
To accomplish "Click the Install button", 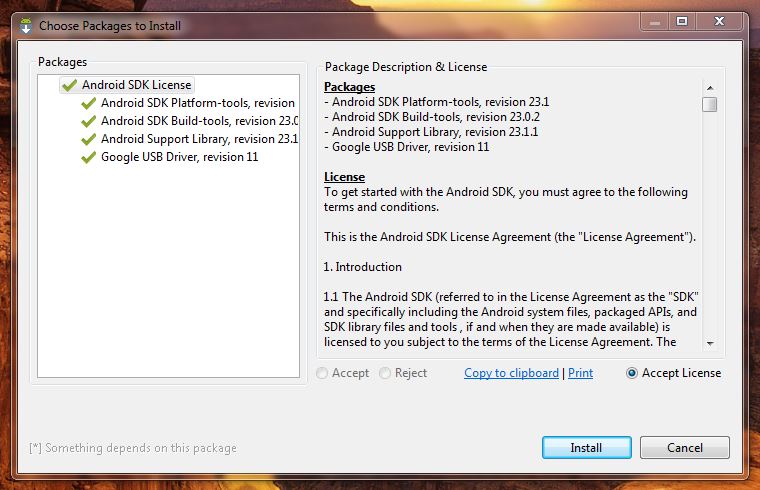I will click(586, 447).
